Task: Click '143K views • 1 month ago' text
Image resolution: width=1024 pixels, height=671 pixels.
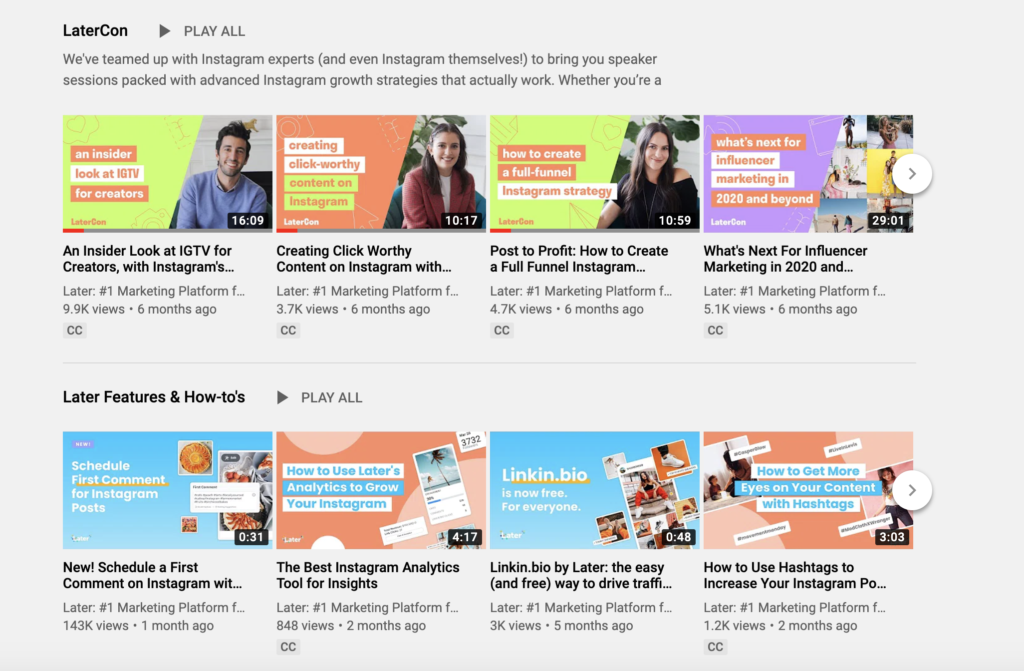Action: (138, 625)
